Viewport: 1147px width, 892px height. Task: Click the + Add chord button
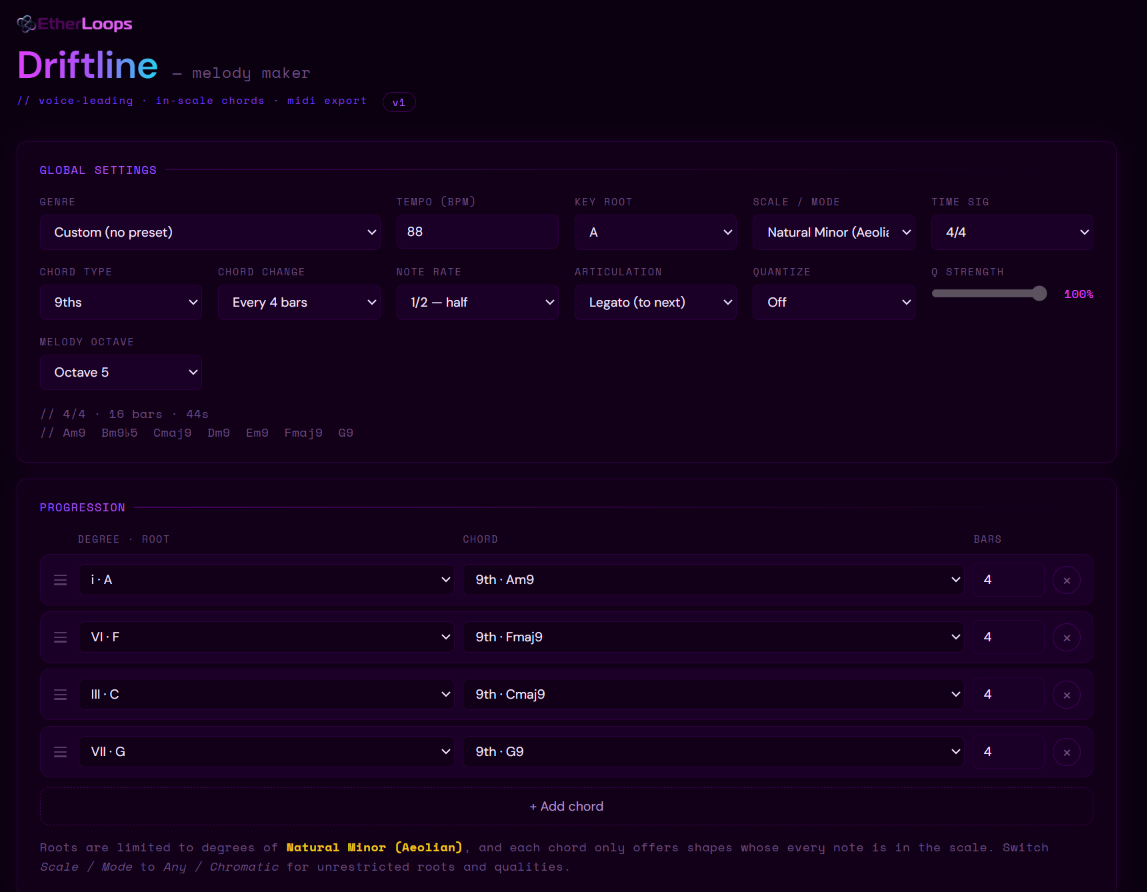[x=566, y=806]
